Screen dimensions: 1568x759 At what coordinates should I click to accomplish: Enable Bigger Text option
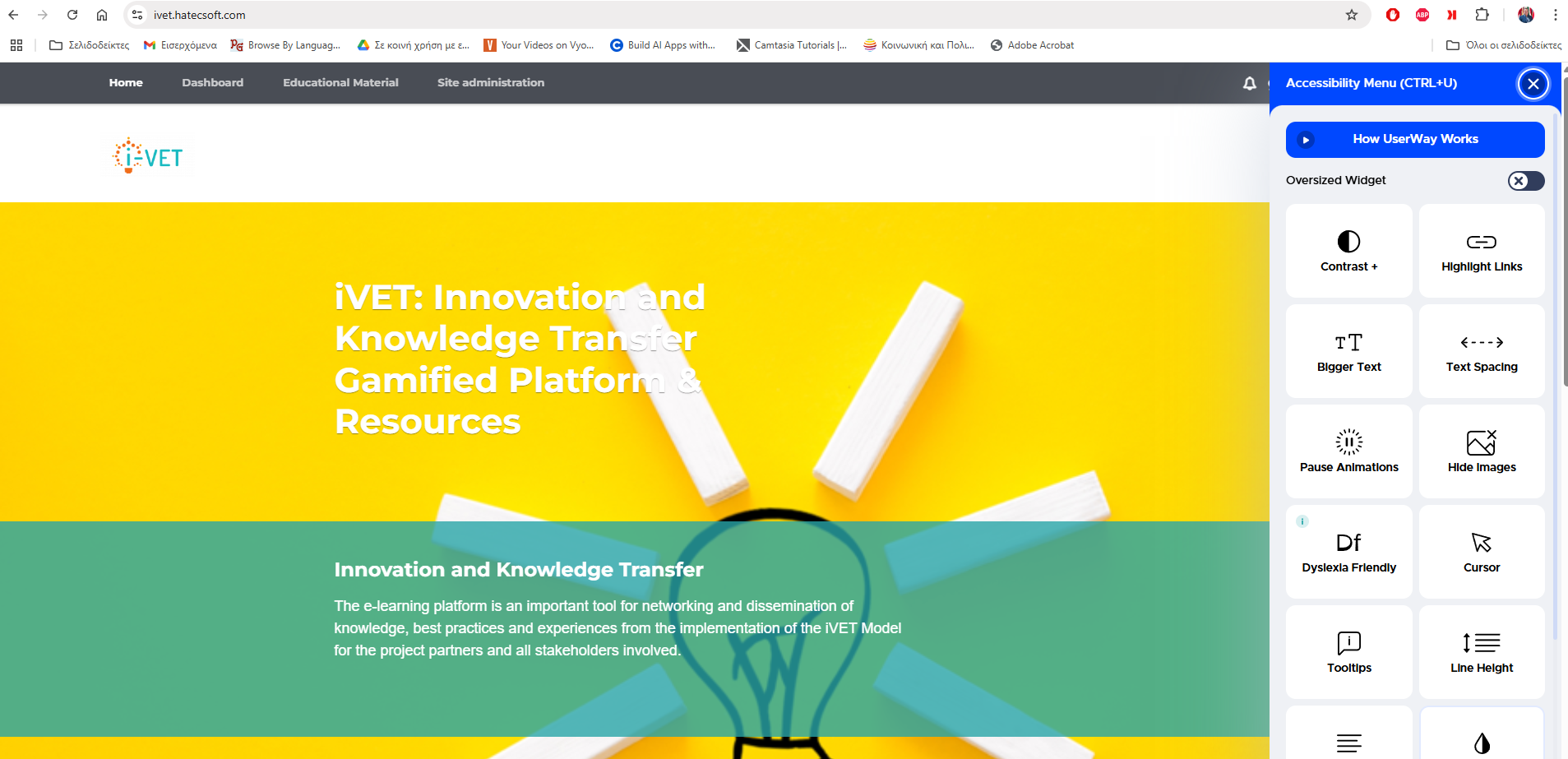pos(1349,351)
